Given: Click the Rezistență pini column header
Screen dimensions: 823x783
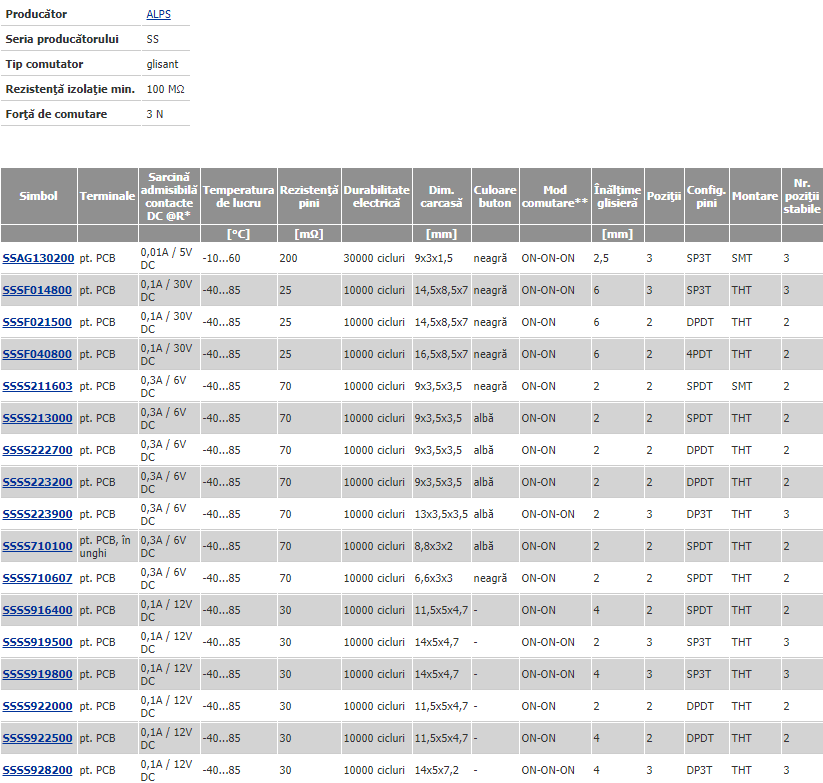Looking at the screenshot, I should 309,196.
